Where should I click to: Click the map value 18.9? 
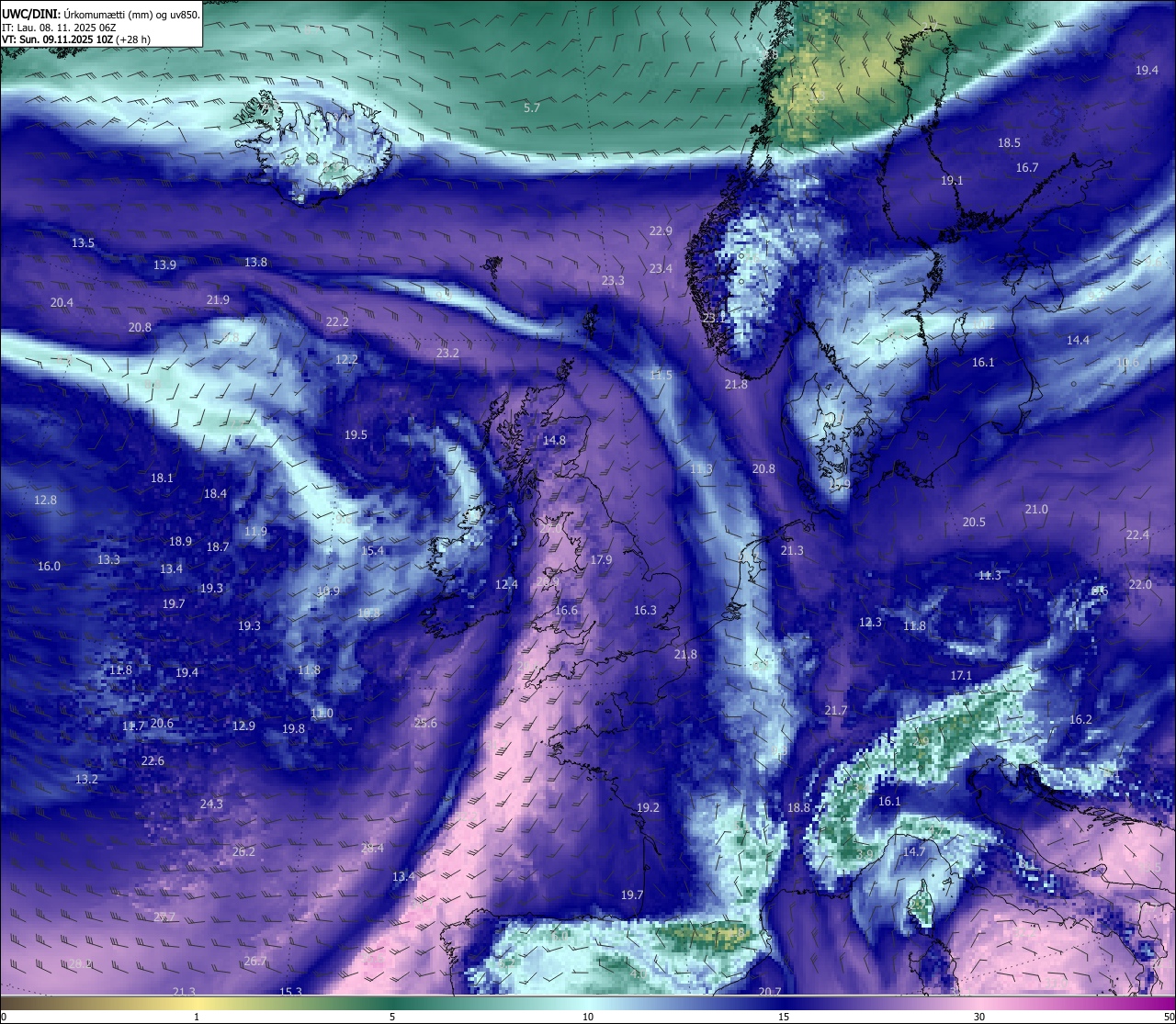click(180, 542)
